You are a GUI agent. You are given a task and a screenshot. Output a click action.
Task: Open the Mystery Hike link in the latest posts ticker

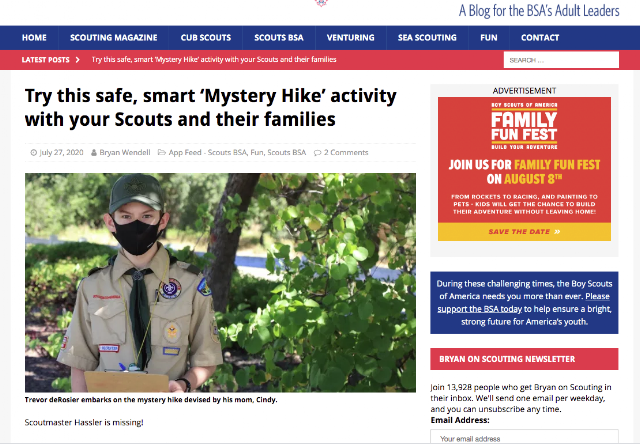coord(214,60)
